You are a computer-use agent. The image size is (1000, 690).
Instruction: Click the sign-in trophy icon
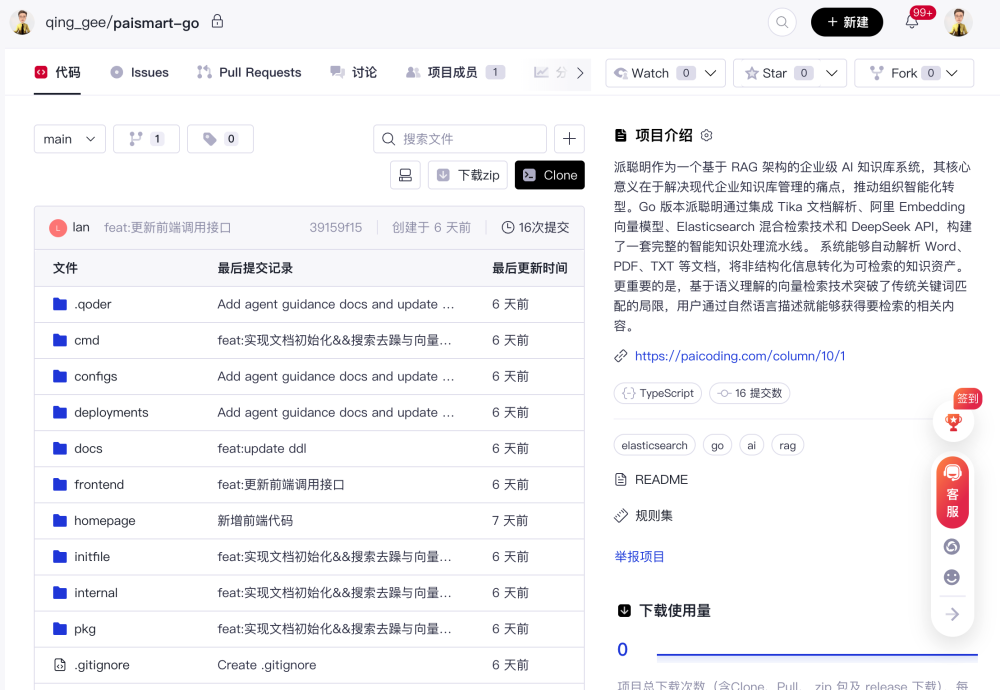point(953,422)
